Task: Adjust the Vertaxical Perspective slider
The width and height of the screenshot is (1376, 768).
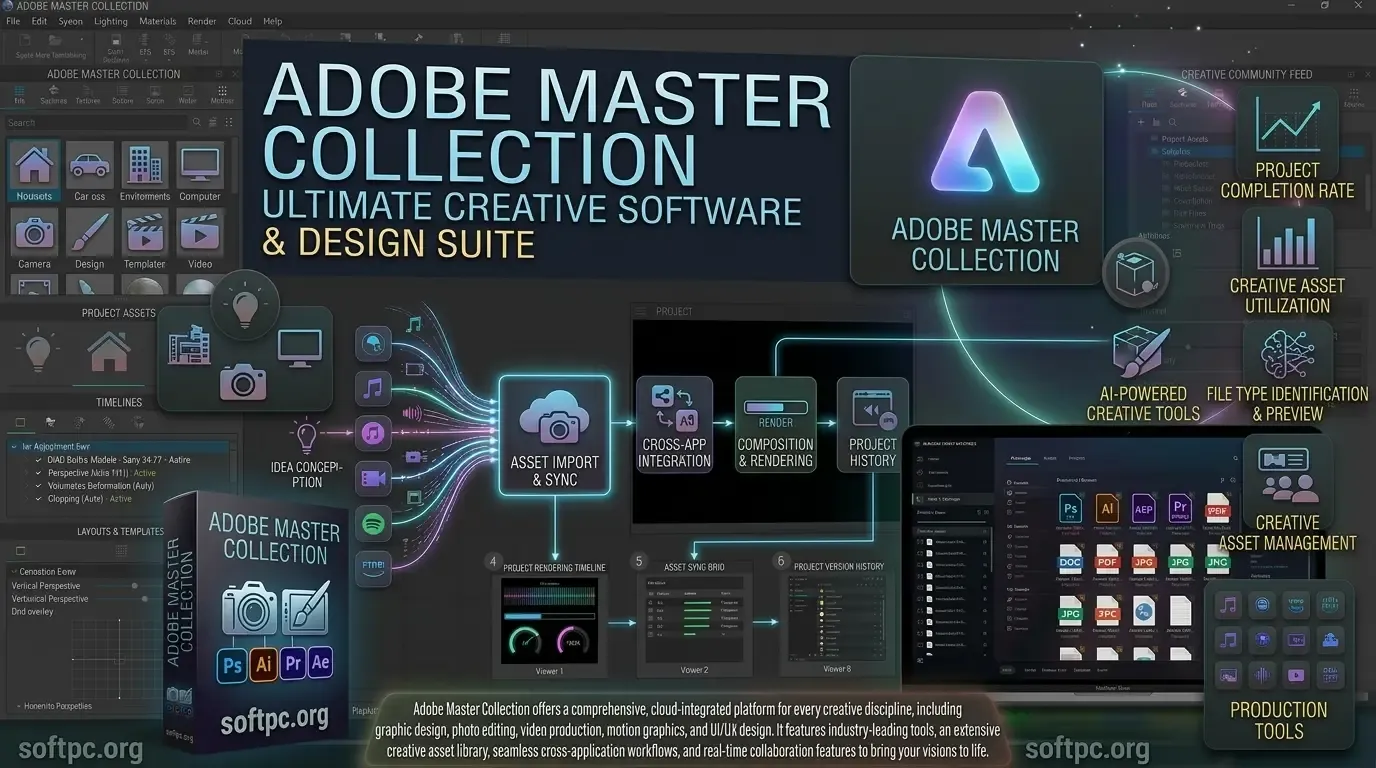Action: click(x=147, y=599)
